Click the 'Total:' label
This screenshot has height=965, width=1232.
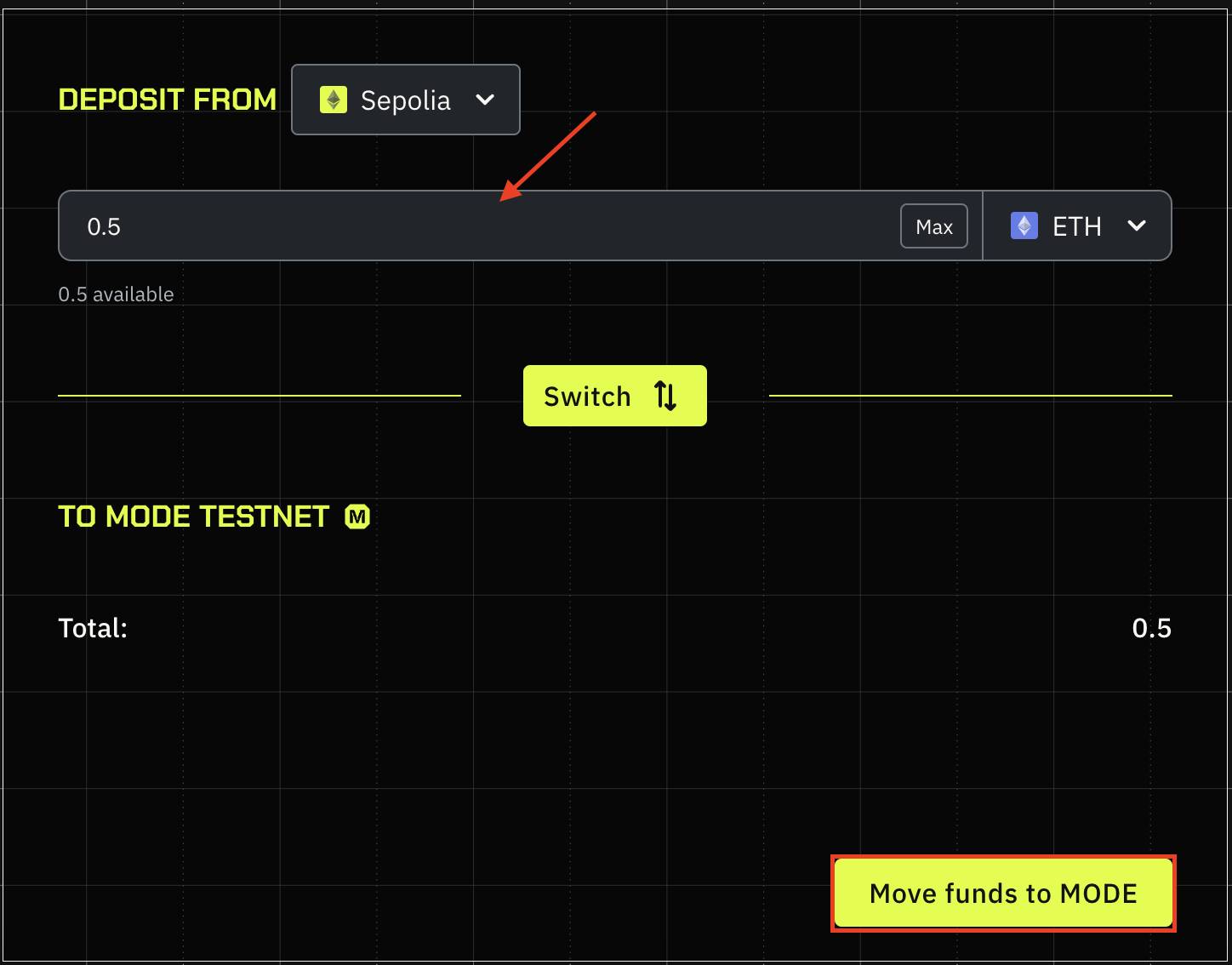click(x=93, y=628)
